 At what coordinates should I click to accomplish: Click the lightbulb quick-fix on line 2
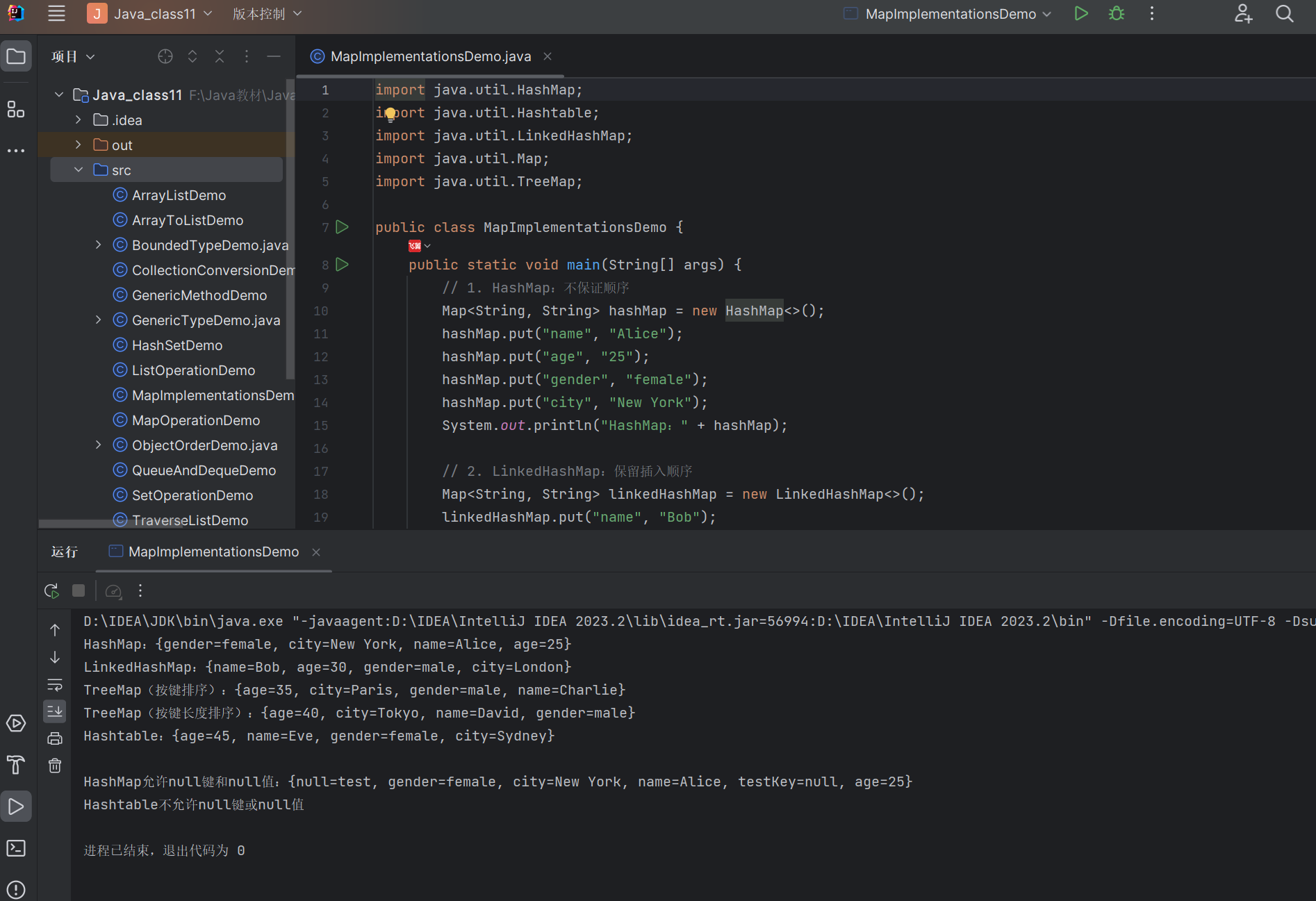390,113
